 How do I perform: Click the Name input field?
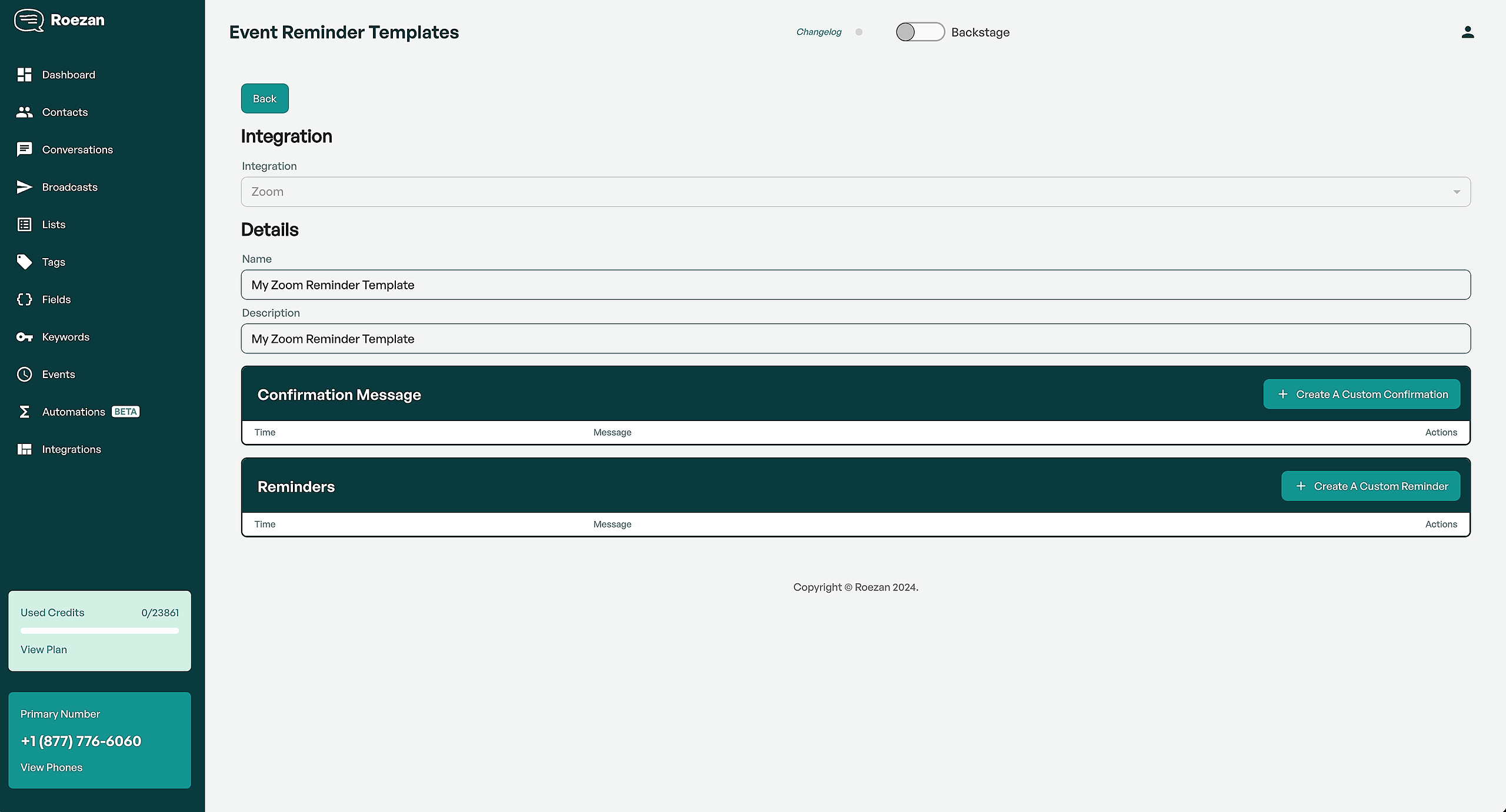tap(855, 285)
